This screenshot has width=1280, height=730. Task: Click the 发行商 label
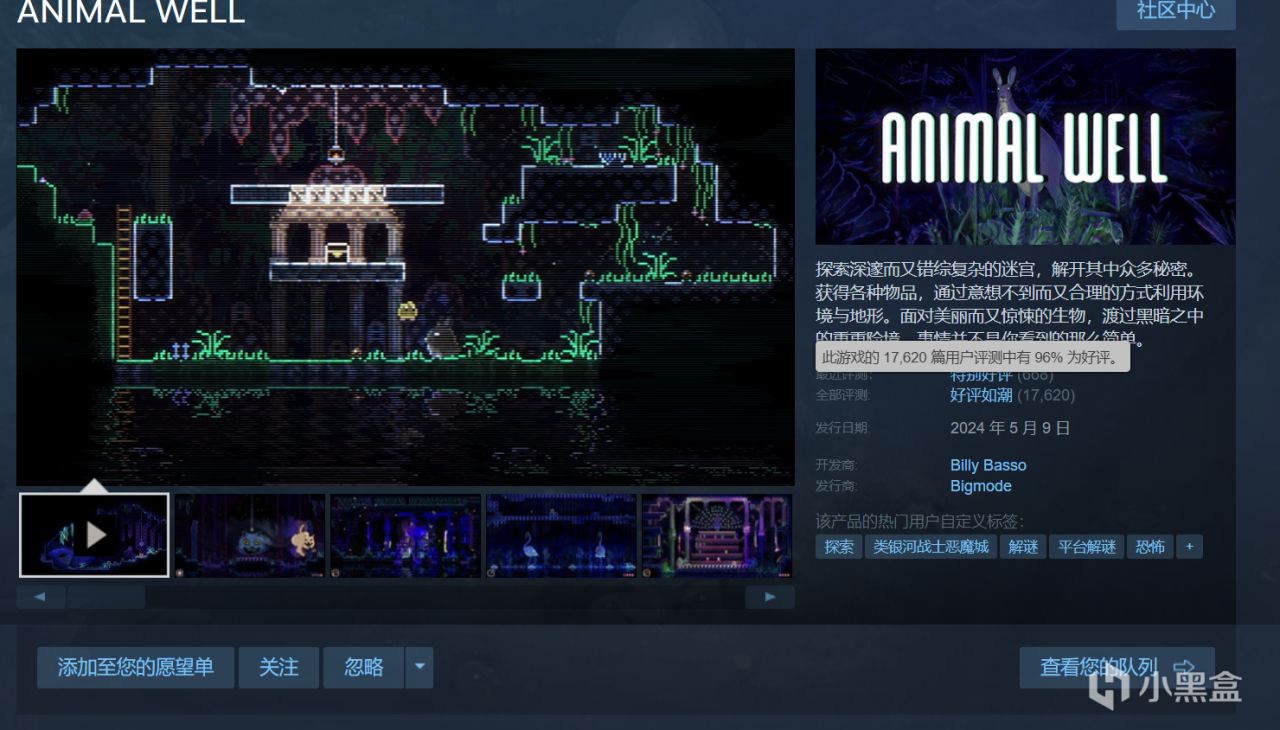tap(837, 486)
